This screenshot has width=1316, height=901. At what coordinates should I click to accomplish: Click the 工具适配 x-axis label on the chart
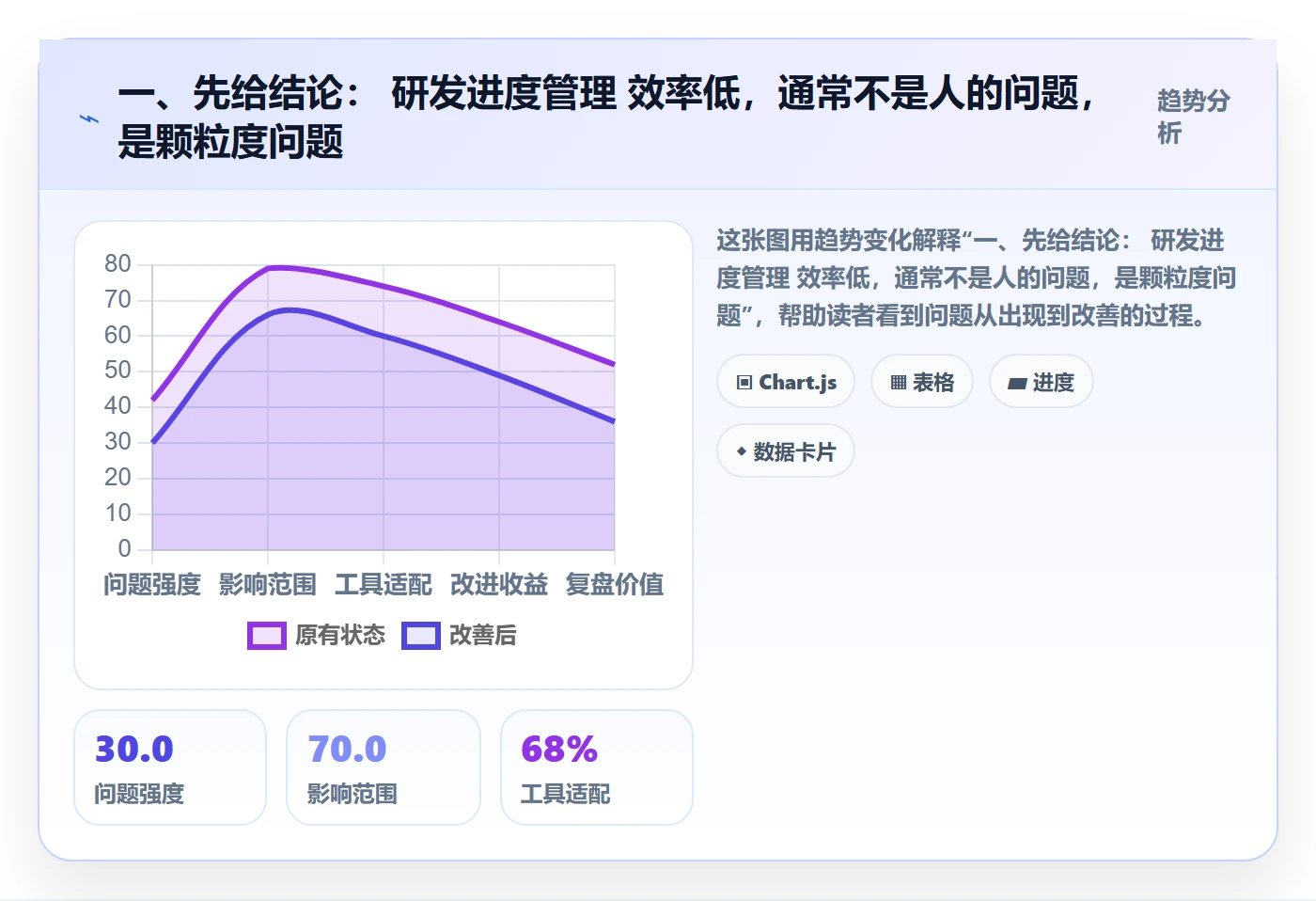(384, 585)
